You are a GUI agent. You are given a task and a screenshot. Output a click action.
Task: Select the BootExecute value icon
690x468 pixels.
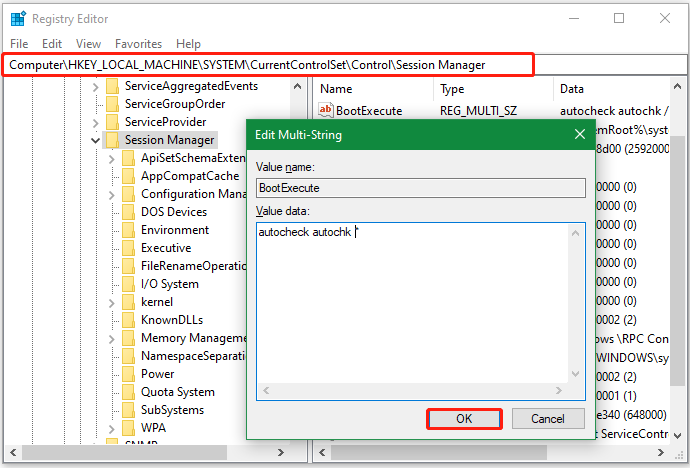pyautogui.click(x=326, y=110)
